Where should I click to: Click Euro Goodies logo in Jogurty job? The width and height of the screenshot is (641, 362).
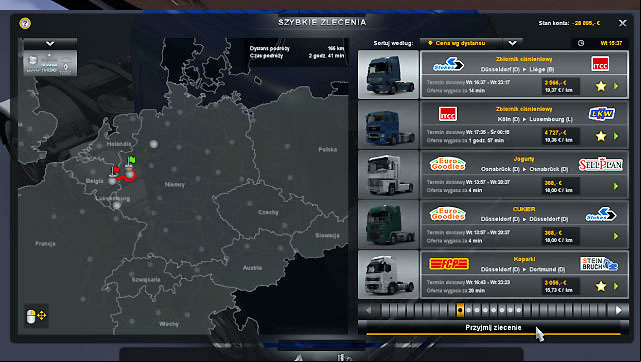[x=448, y=164]
